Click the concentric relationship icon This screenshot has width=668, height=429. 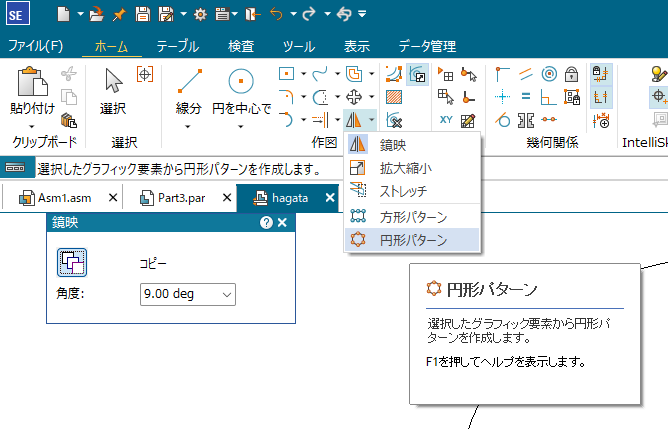tap(548, 74)
